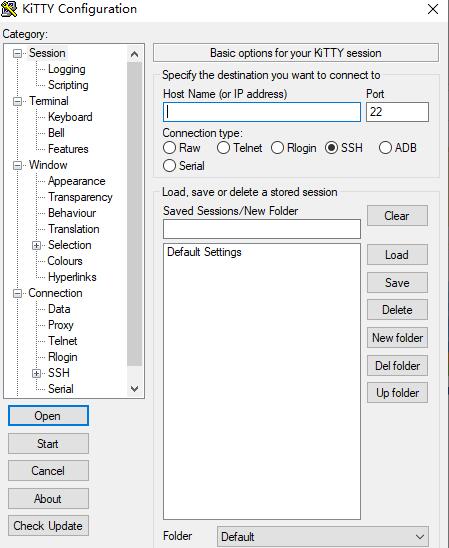Open the SSH category in tree

tap(59, 373)
